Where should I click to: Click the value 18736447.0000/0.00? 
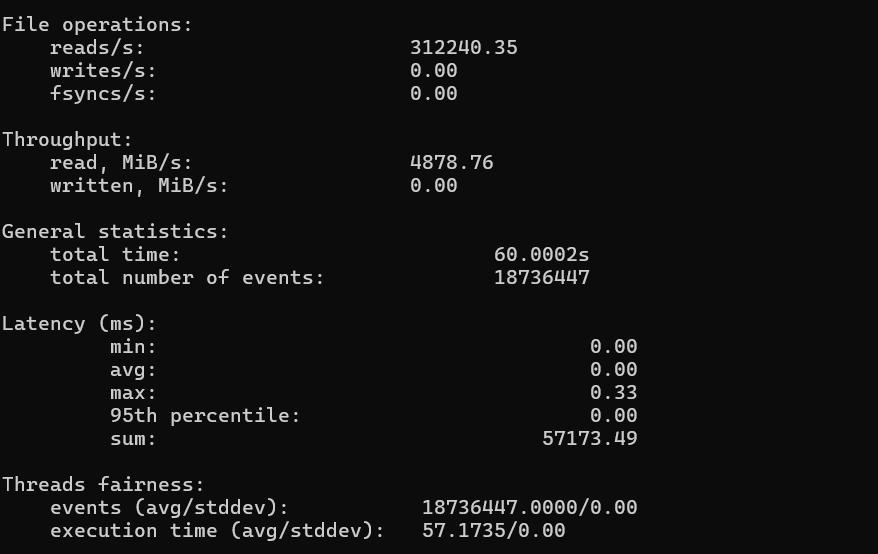coord(530,508)
